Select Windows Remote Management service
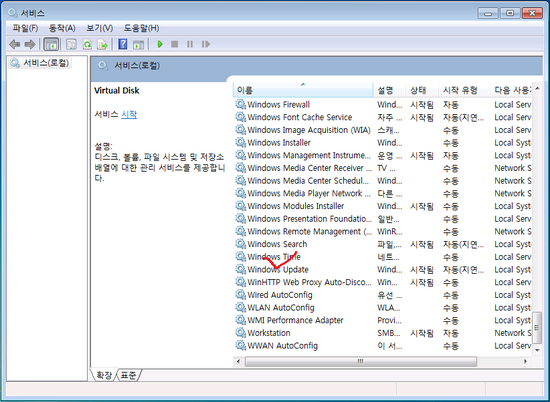This screenshot has width=550, height=402. pos(309,231)
